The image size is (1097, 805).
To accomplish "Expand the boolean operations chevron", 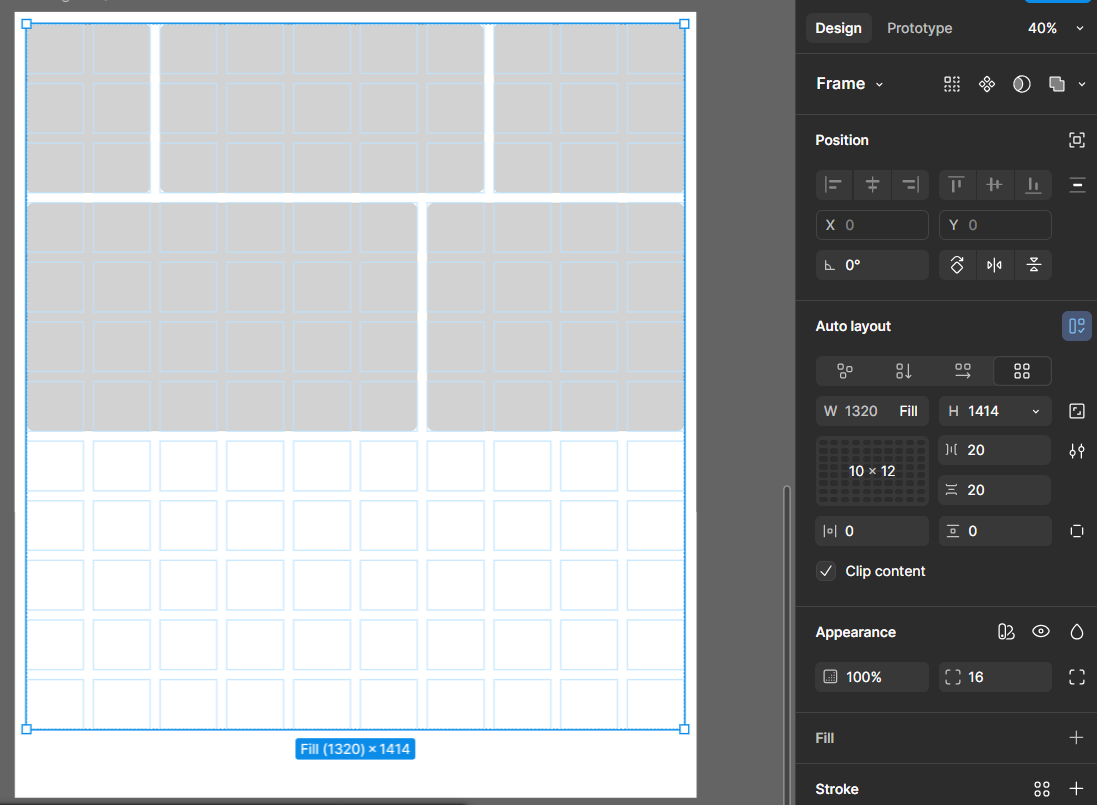I will pos(1082,85).
